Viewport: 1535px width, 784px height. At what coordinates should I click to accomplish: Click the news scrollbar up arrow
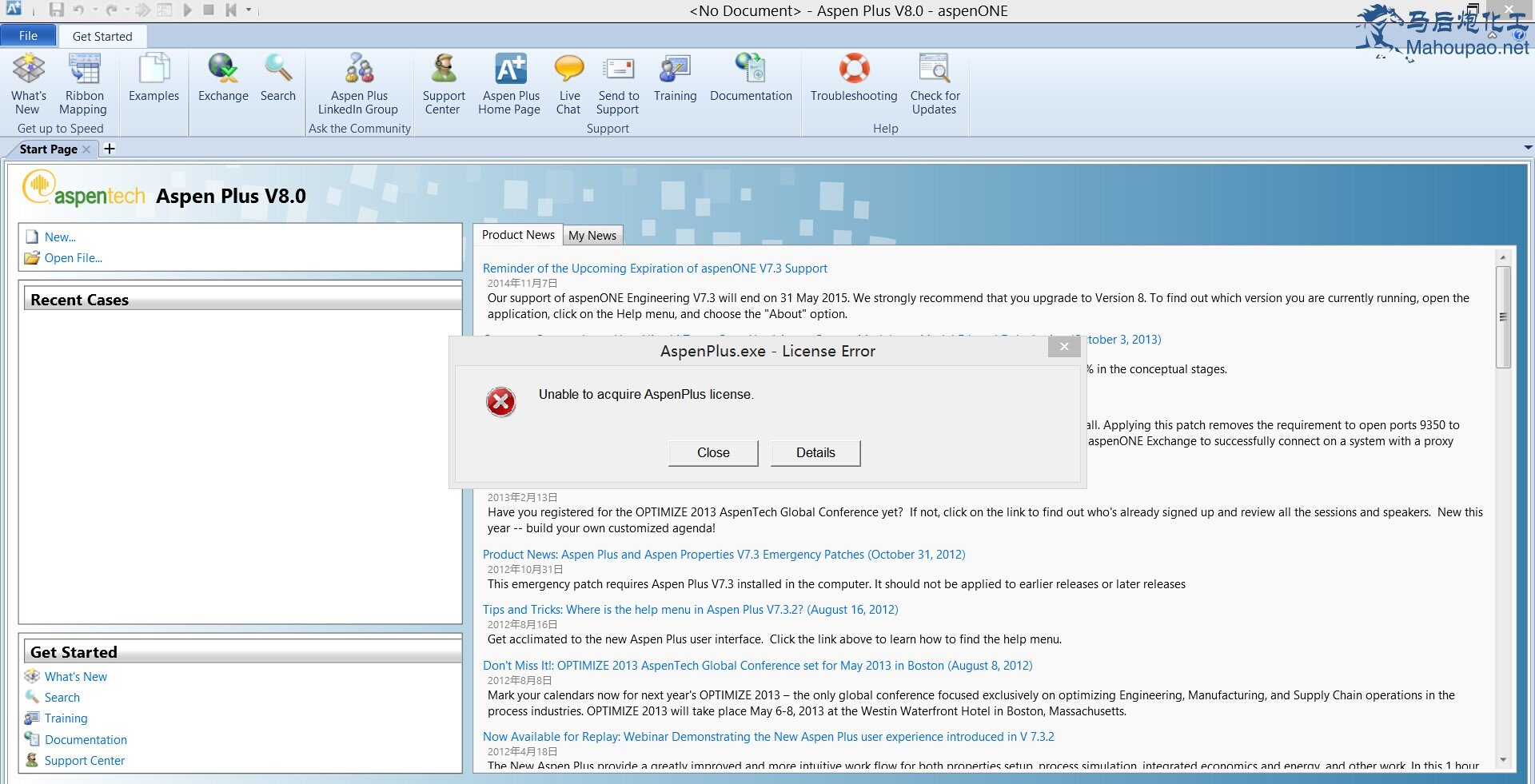coord(1503,257)
